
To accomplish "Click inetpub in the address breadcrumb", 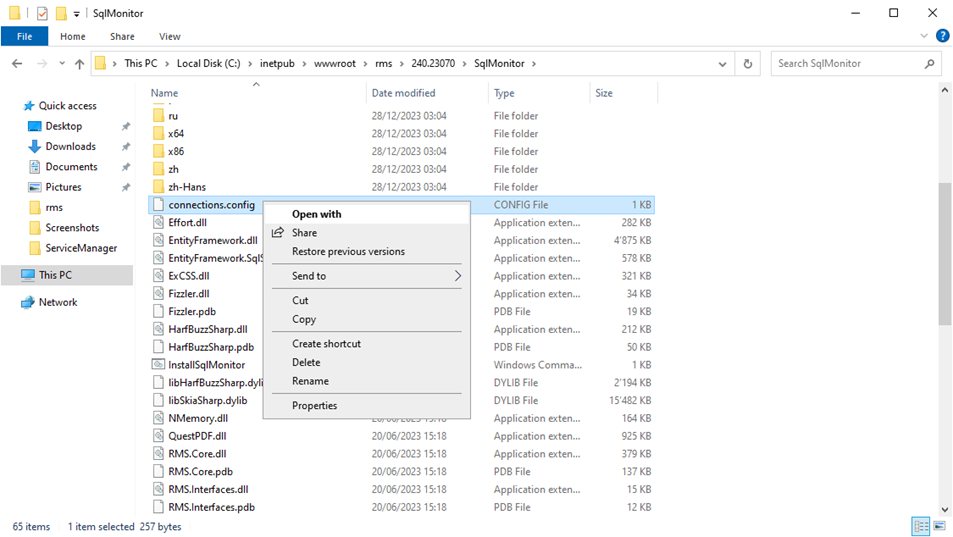I will pos(277,63).
